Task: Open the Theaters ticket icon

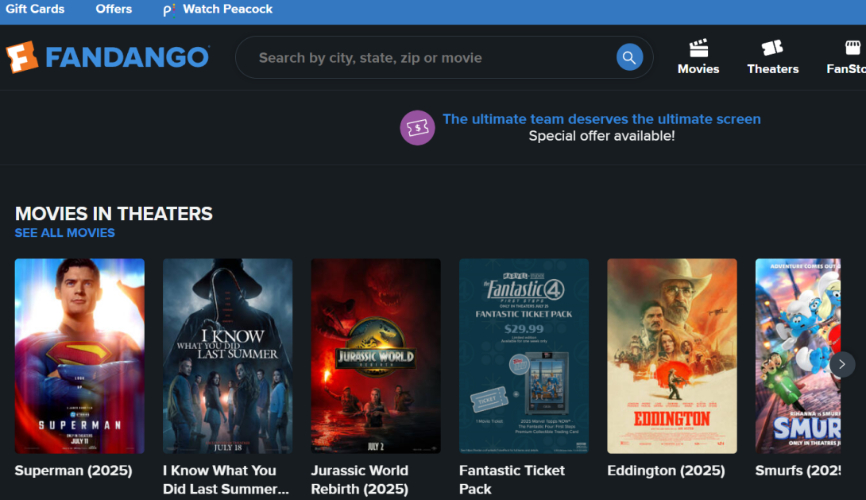Action: click(x=772, y=48)
